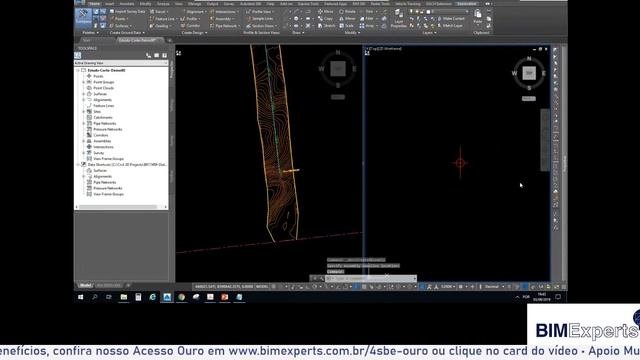The width and height of the screenshot is (640, 360).
Task: Expand the Palettes panel title dropdown
Action: 91,33
